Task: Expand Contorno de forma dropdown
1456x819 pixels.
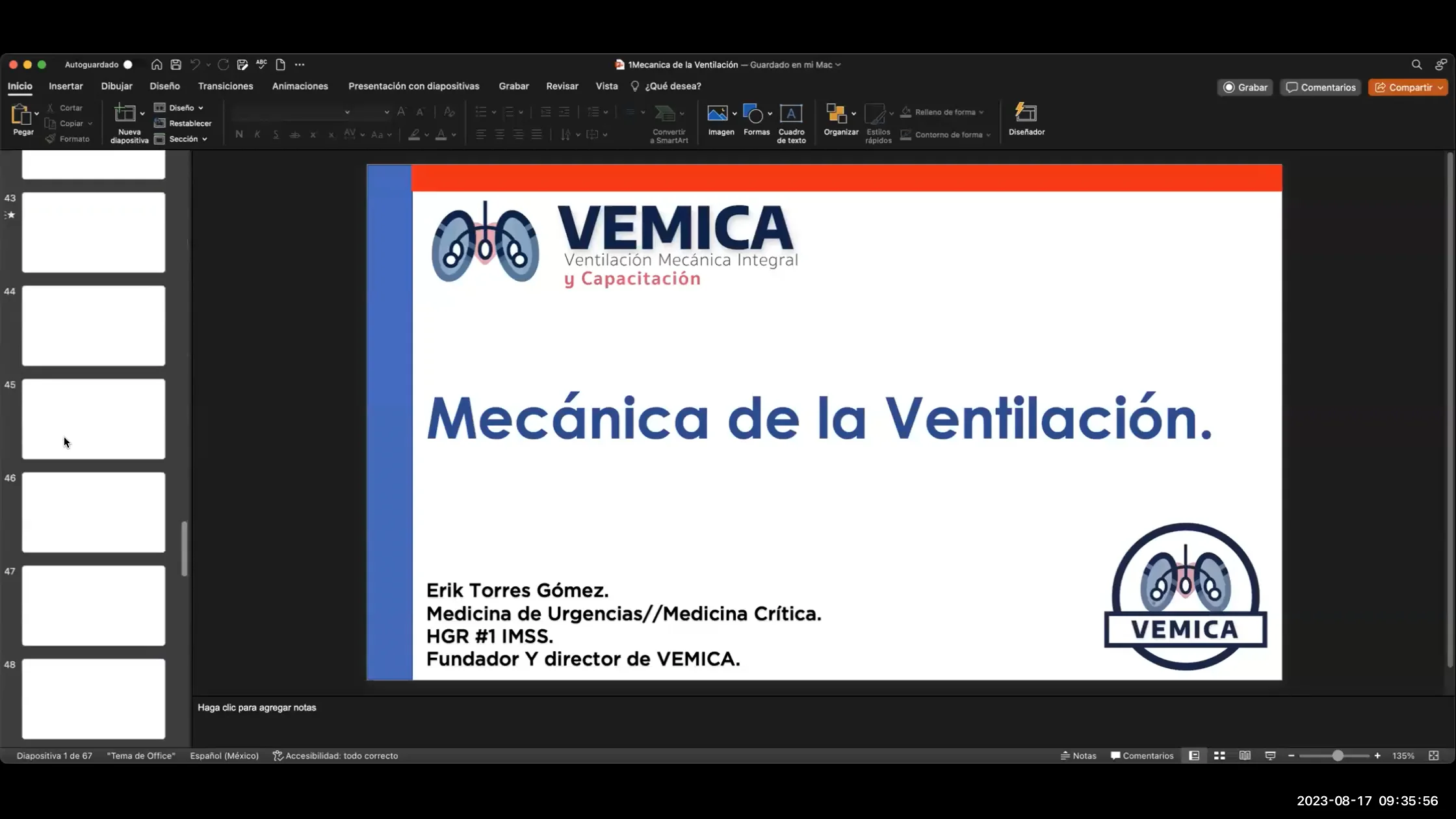Action: click(988, 135)
